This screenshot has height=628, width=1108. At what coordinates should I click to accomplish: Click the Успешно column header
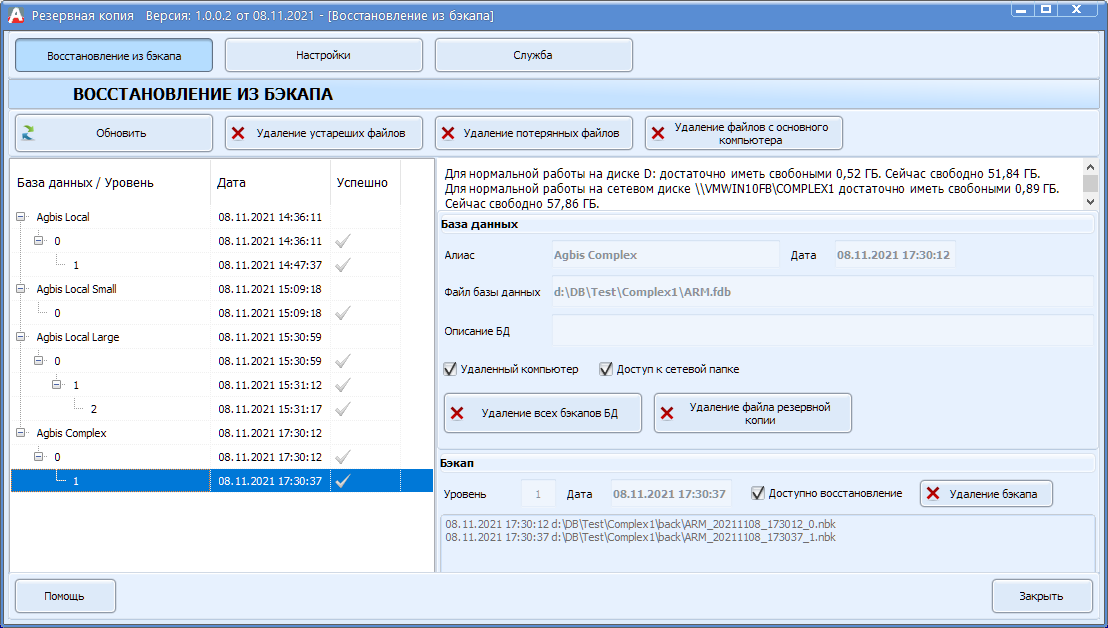[x=365, y=182]
